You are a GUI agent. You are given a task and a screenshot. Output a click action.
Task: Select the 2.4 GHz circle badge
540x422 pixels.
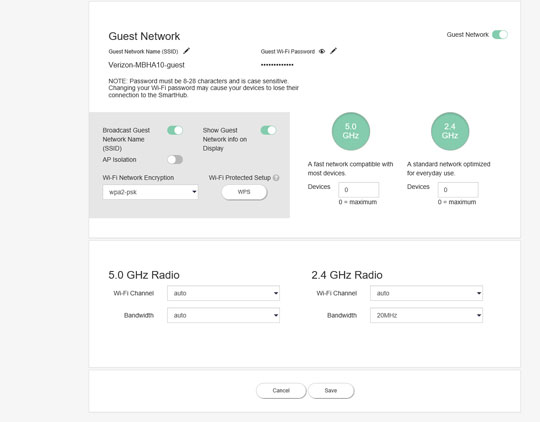click(x=450, y=131)
